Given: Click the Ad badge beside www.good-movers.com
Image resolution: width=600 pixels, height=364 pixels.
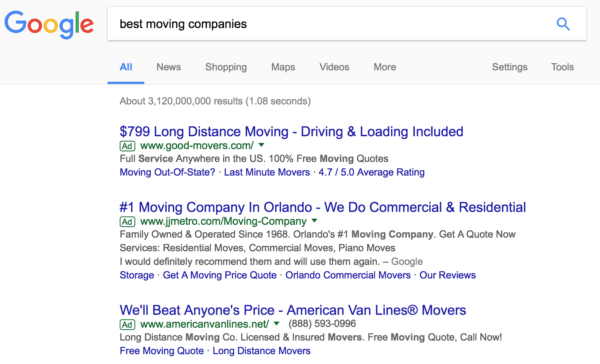Looking at the screenshot, I should [127, 146].
